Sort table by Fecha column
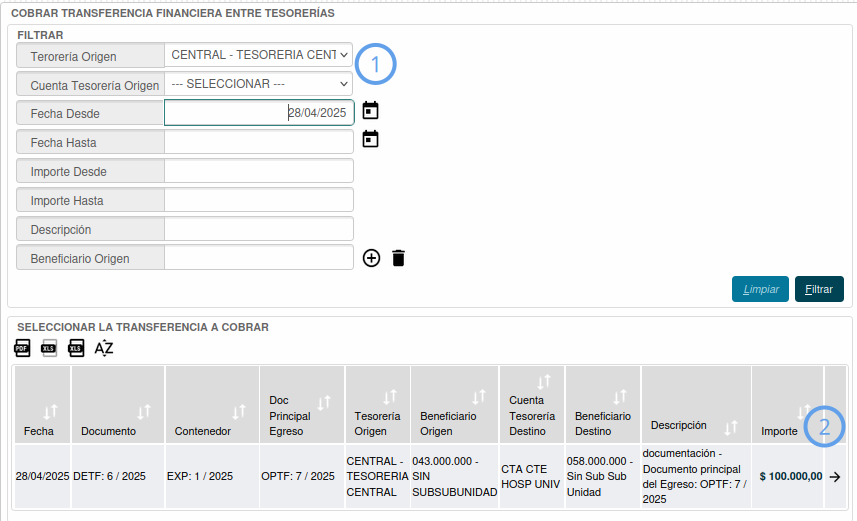Image resolution: width=857 pixels, height=521 pixels. click(x=50, y=412)
